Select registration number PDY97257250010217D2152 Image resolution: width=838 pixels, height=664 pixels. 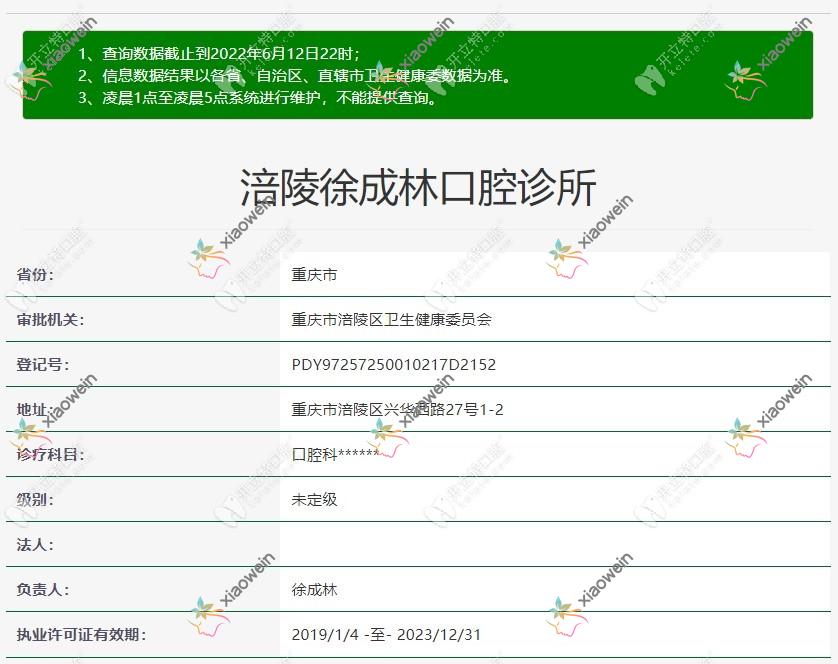(394, 365)
